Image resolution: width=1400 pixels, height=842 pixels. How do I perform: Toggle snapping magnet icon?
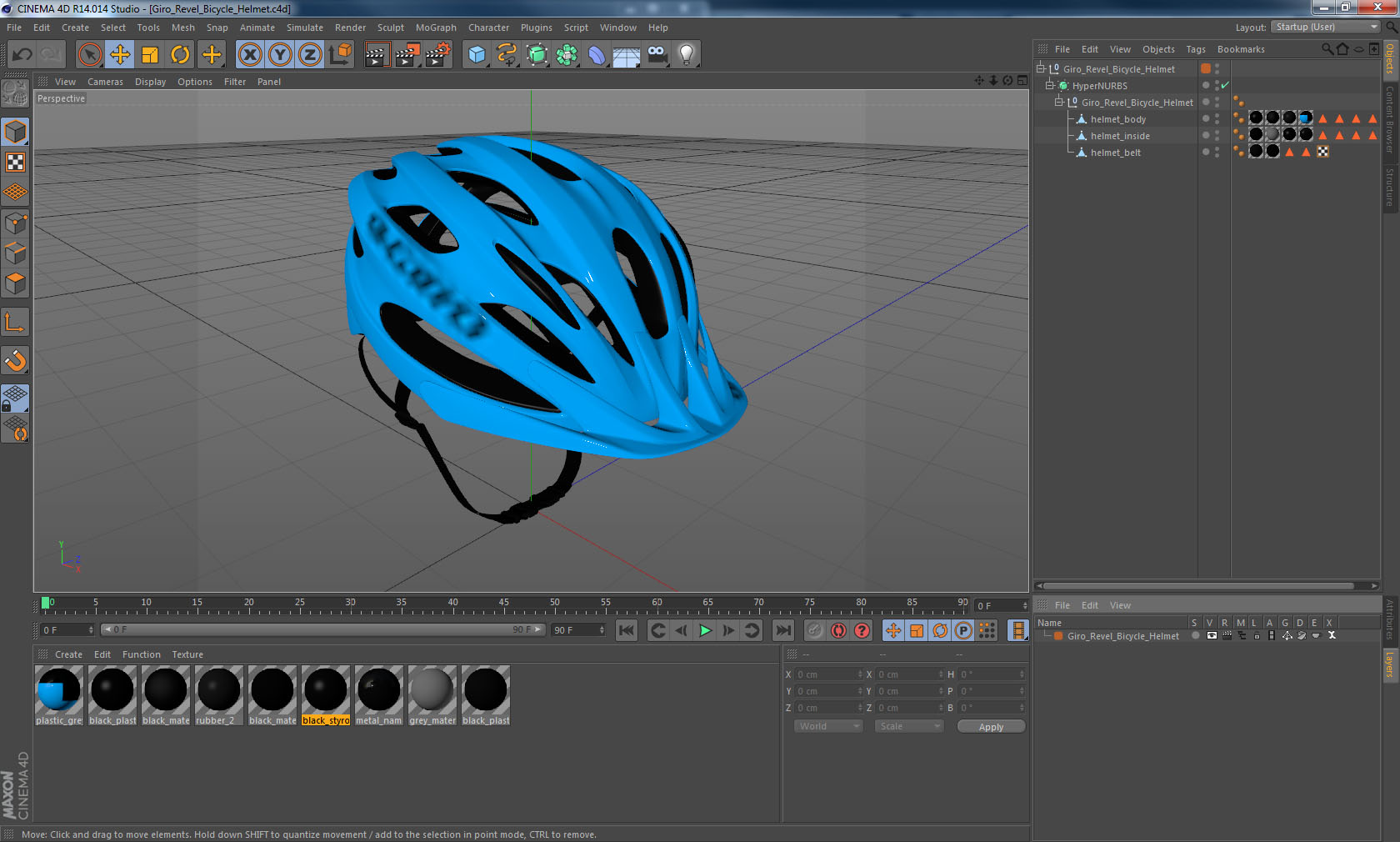pos(16,360)
